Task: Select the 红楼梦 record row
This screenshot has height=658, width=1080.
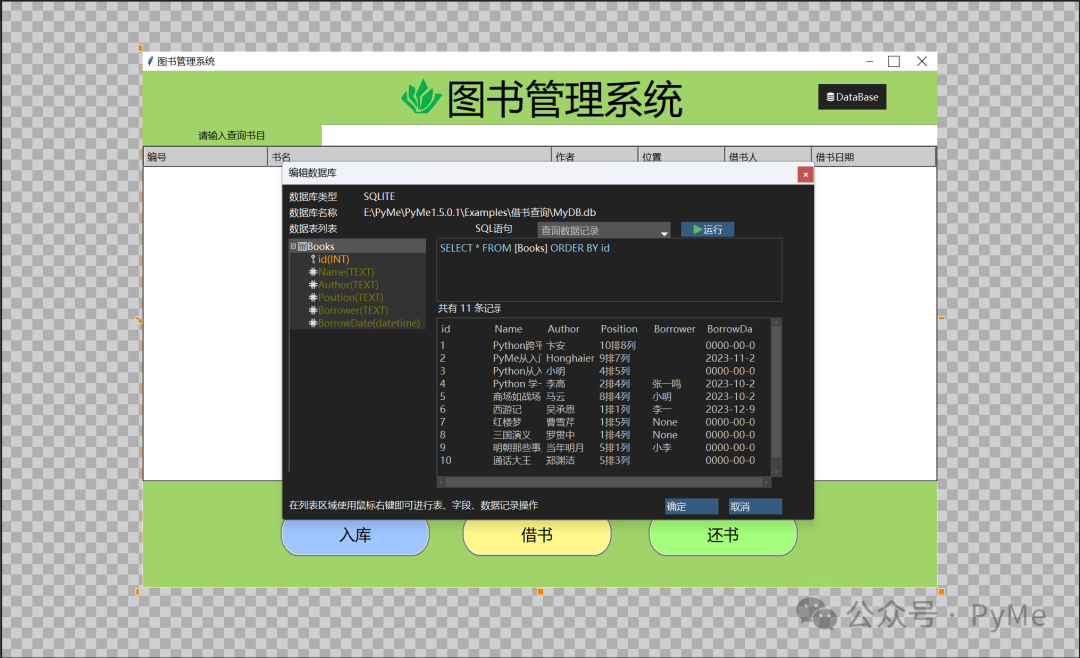Action: click(x=604, y=422)
